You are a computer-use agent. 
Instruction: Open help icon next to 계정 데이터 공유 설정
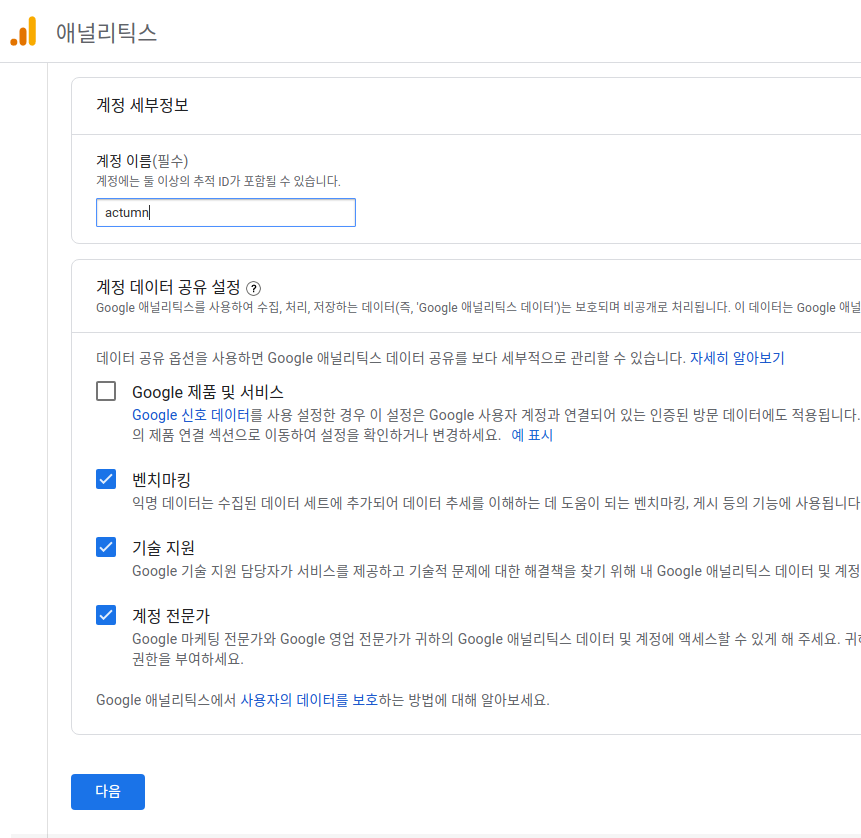click(253, 288)
